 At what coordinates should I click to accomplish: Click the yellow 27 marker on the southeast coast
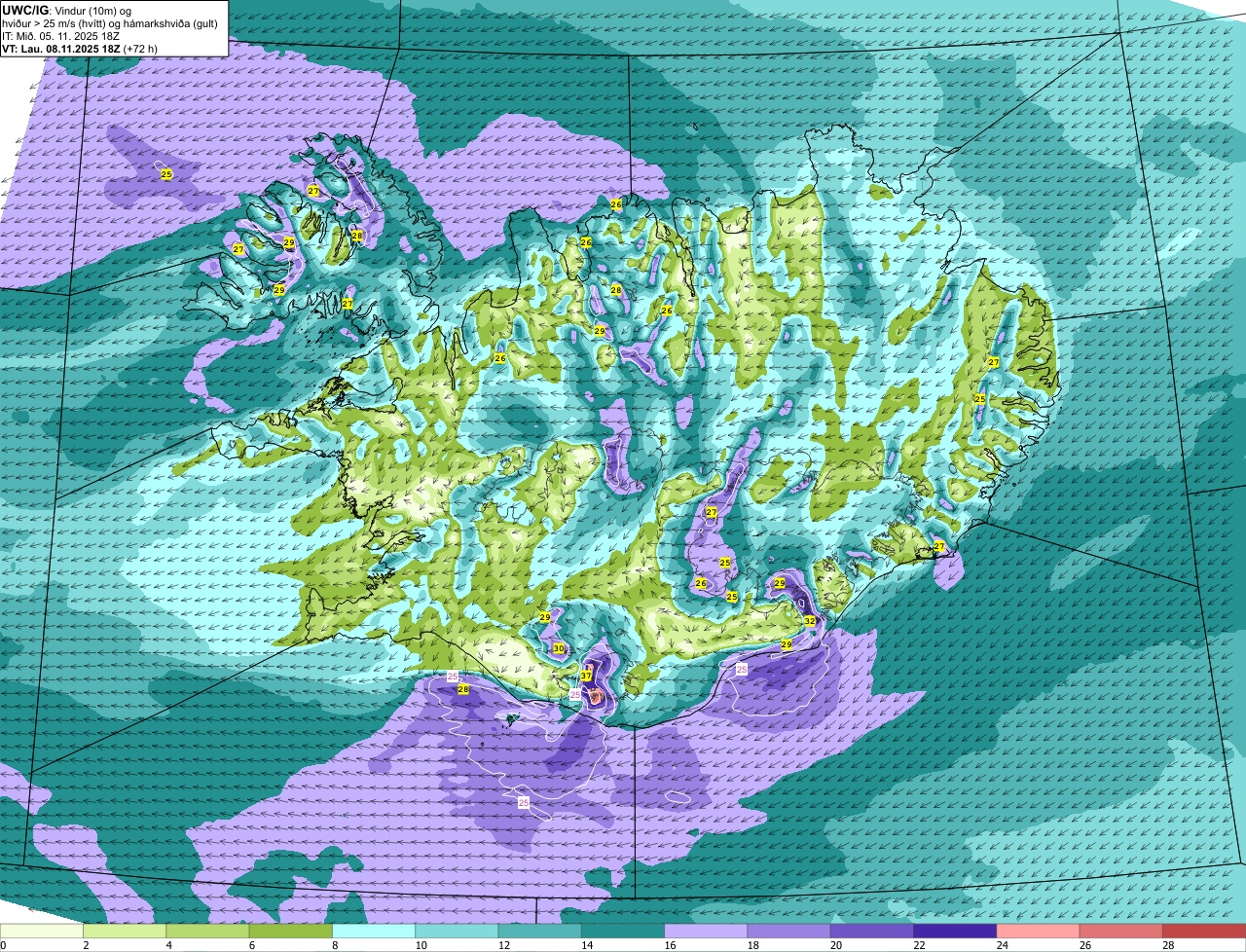(x=939, y=546)
